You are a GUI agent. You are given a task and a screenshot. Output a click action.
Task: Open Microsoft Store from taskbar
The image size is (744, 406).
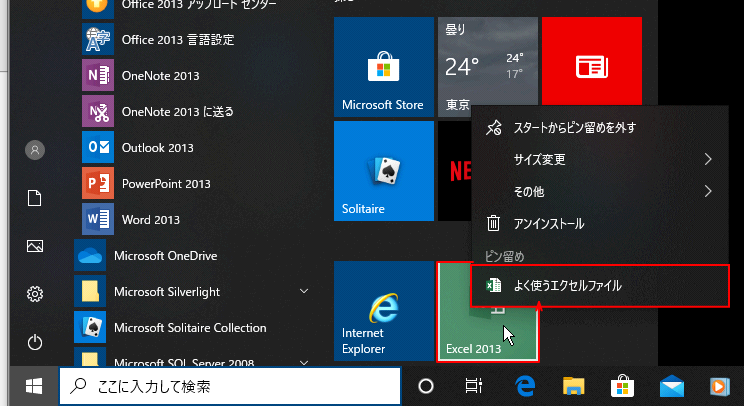[x=623, y=386]
